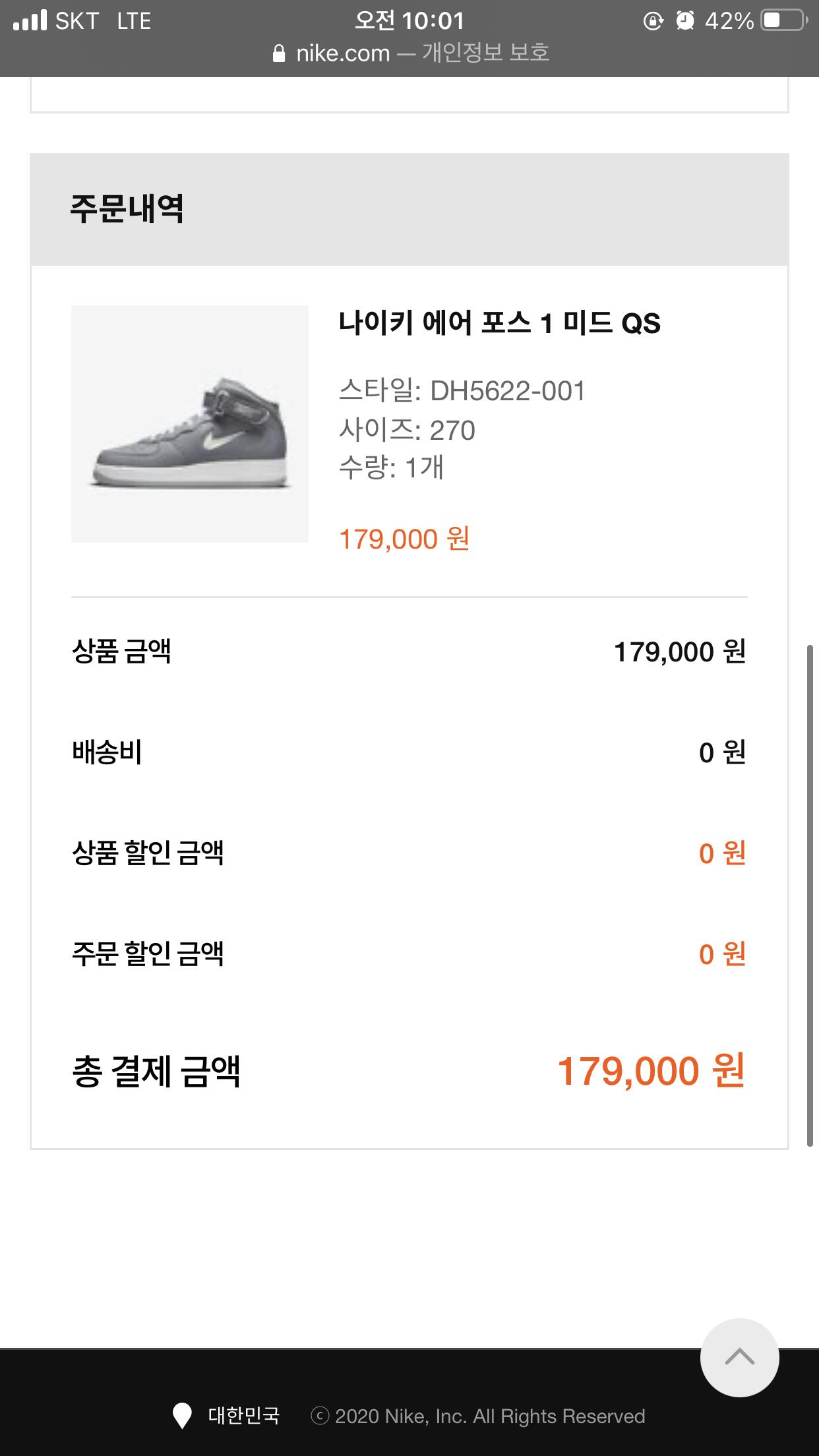
Task: Tap the scroll-to-top chevron button
Action: click(739, 1357)
